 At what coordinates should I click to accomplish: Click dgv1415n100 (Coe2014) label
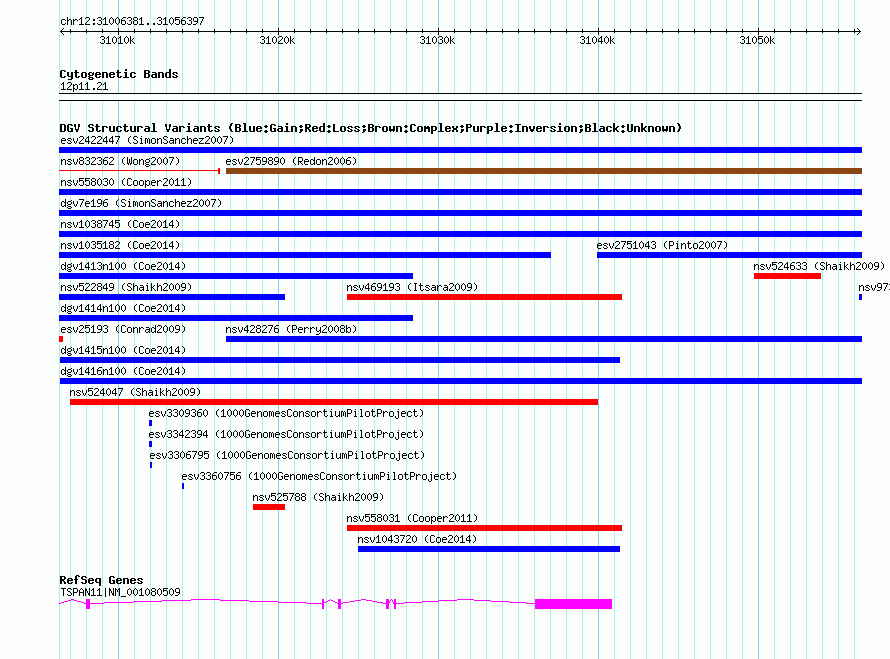point(123,350)
